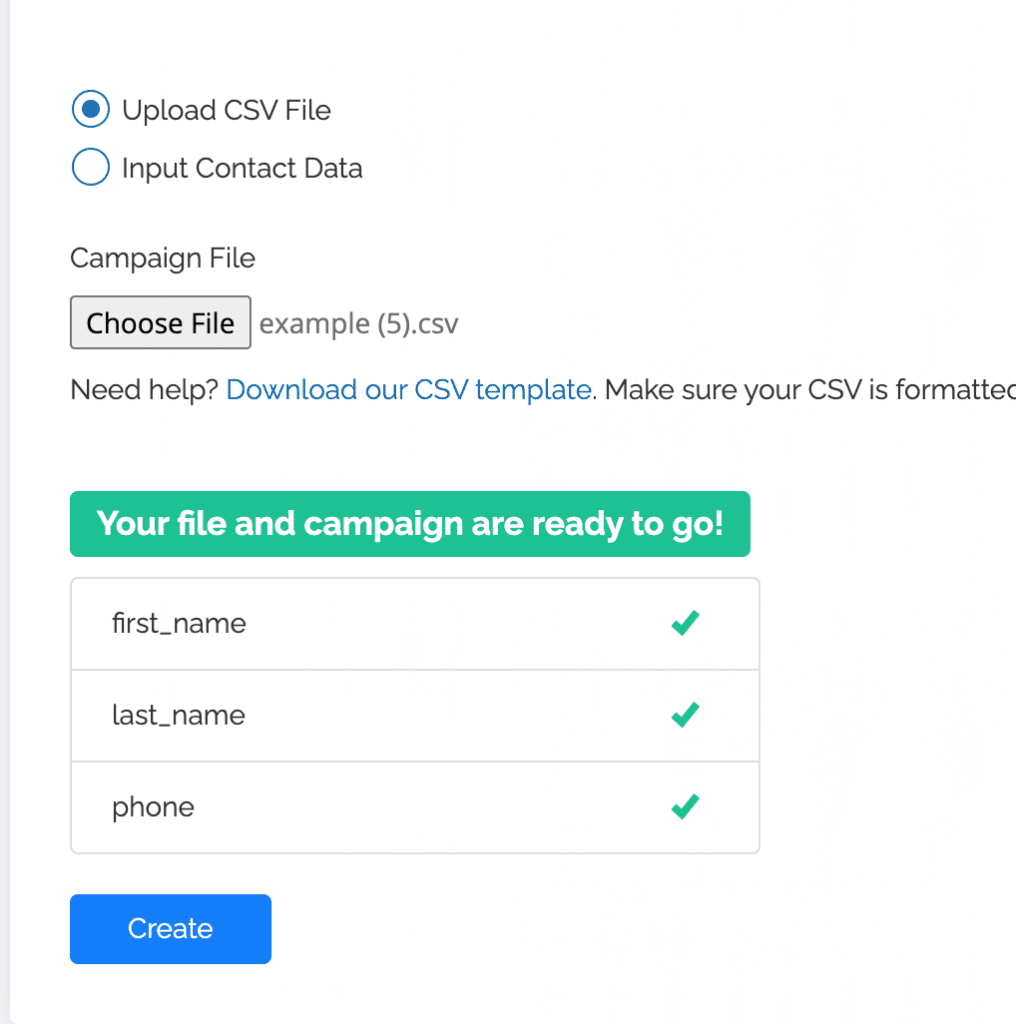The width and height of the screenshot is (1016, 1024).
Task: Click the white area right of Create
Action: pyautogui.click(x=600, y=928)
